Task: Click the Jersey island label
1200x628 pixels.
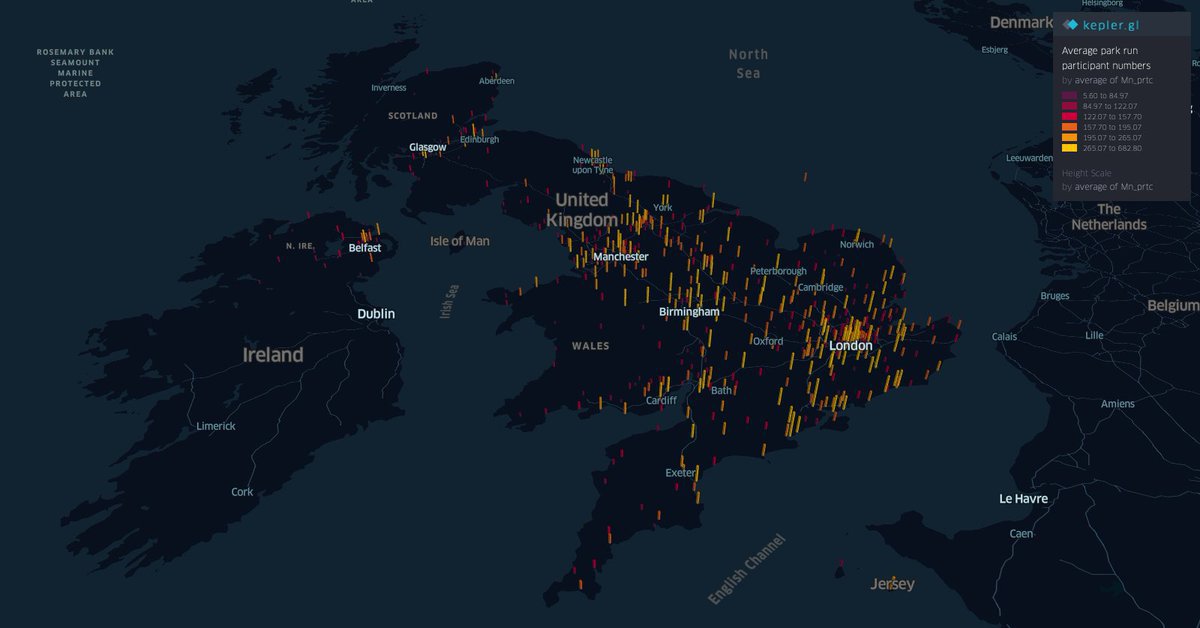Action: pos(892,584)
